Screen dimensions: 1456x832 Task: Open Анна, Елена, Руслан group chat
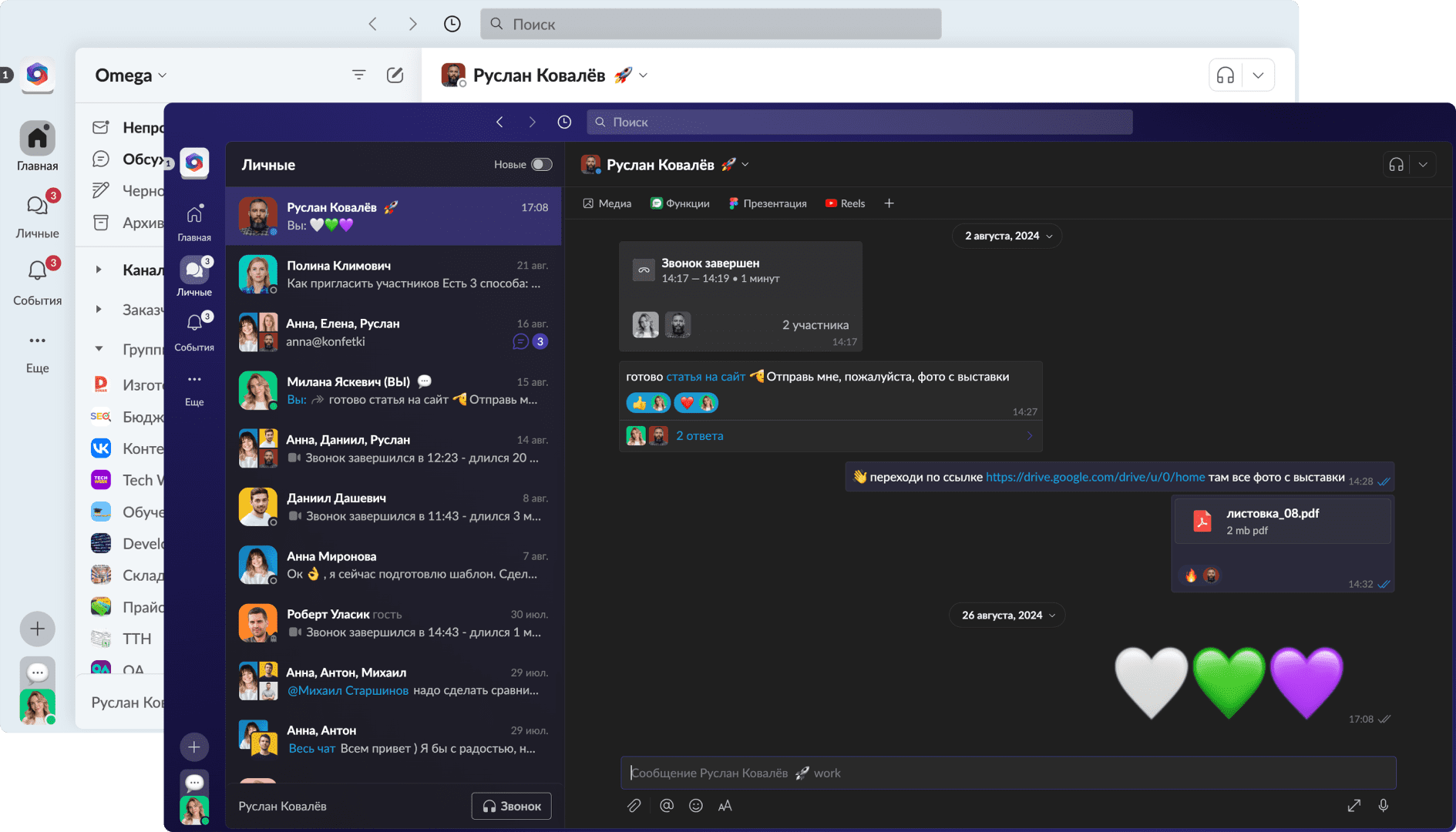[394, 333]
